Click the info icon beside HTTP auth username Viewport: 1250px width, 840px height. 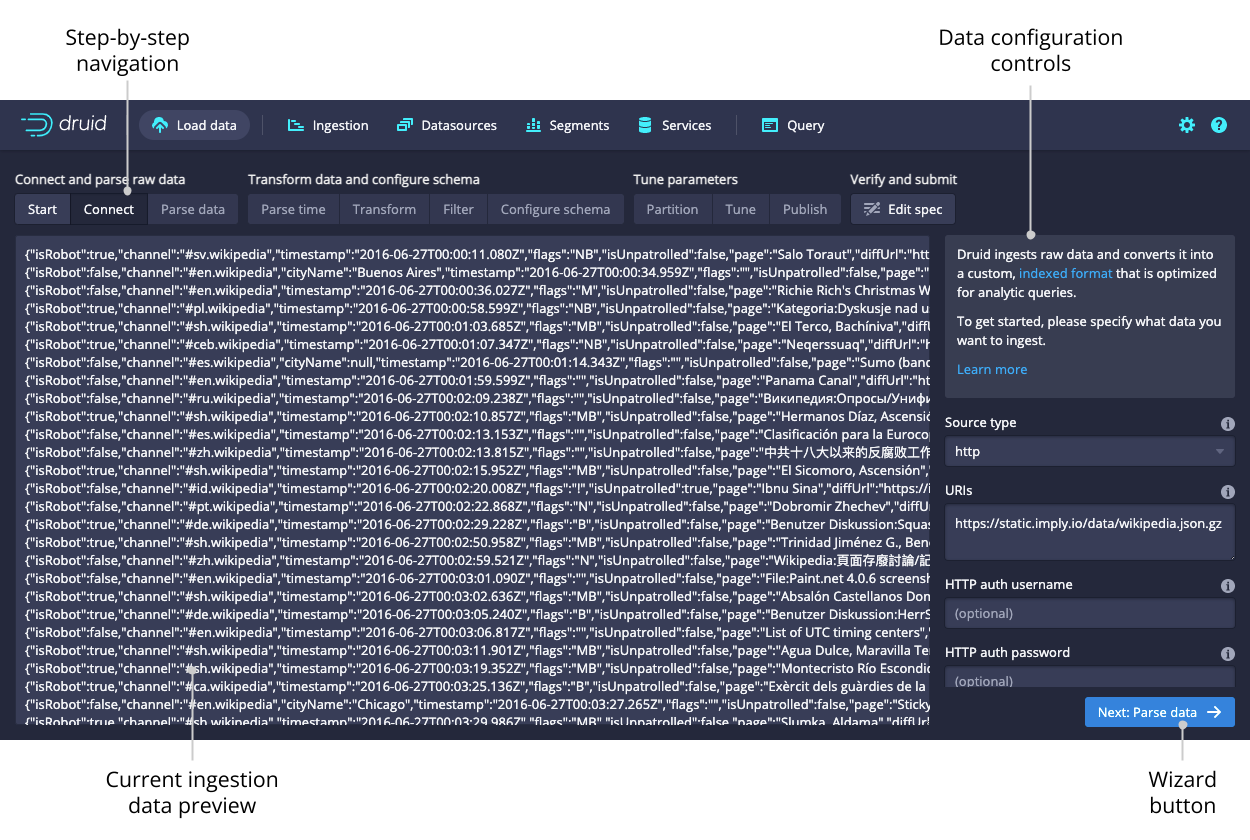coord(1228,584)
